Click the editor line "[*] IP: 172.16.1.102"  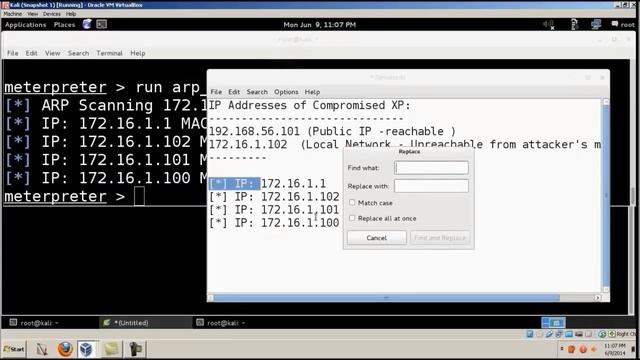pyautogui.click(x=274, y=197)
